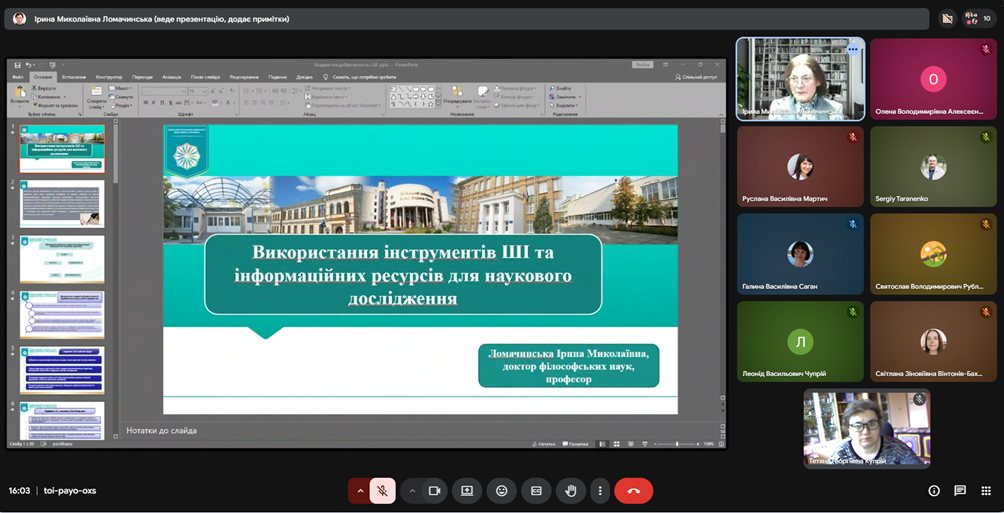The height and width of the screenshot is (513, 1004).
Task: Select Sergiy Taranenko's participant tile
Action: point(933,166)
